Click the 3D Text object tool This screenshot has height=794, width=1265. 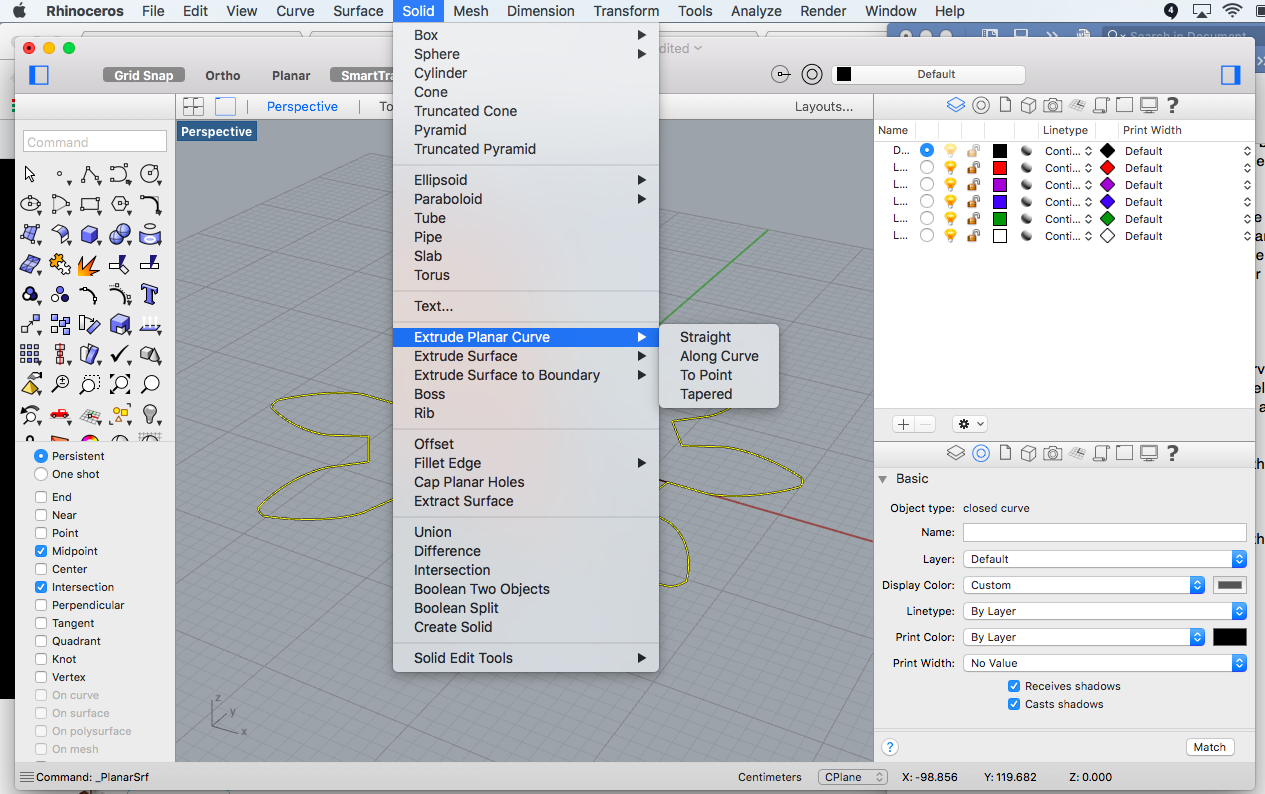tap(151, 294)
